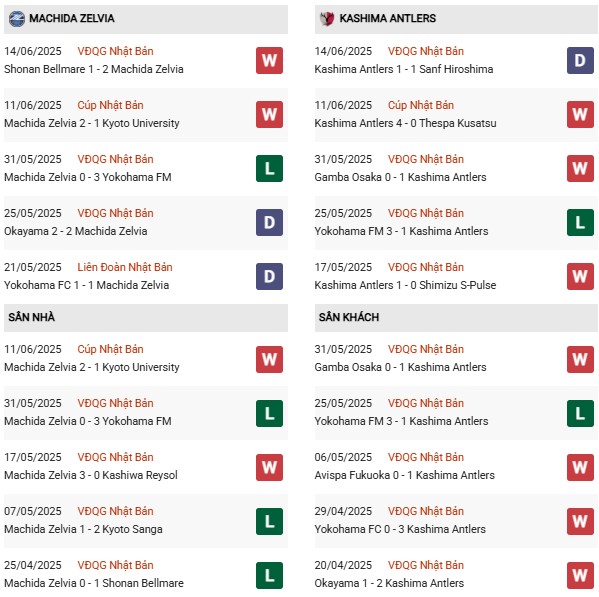599x597 pixels.
Task: Click the L badge for Machida Zelvia 1-2 Kyoto Sanga
Action: pyautogui.click(x=269, y=521)
